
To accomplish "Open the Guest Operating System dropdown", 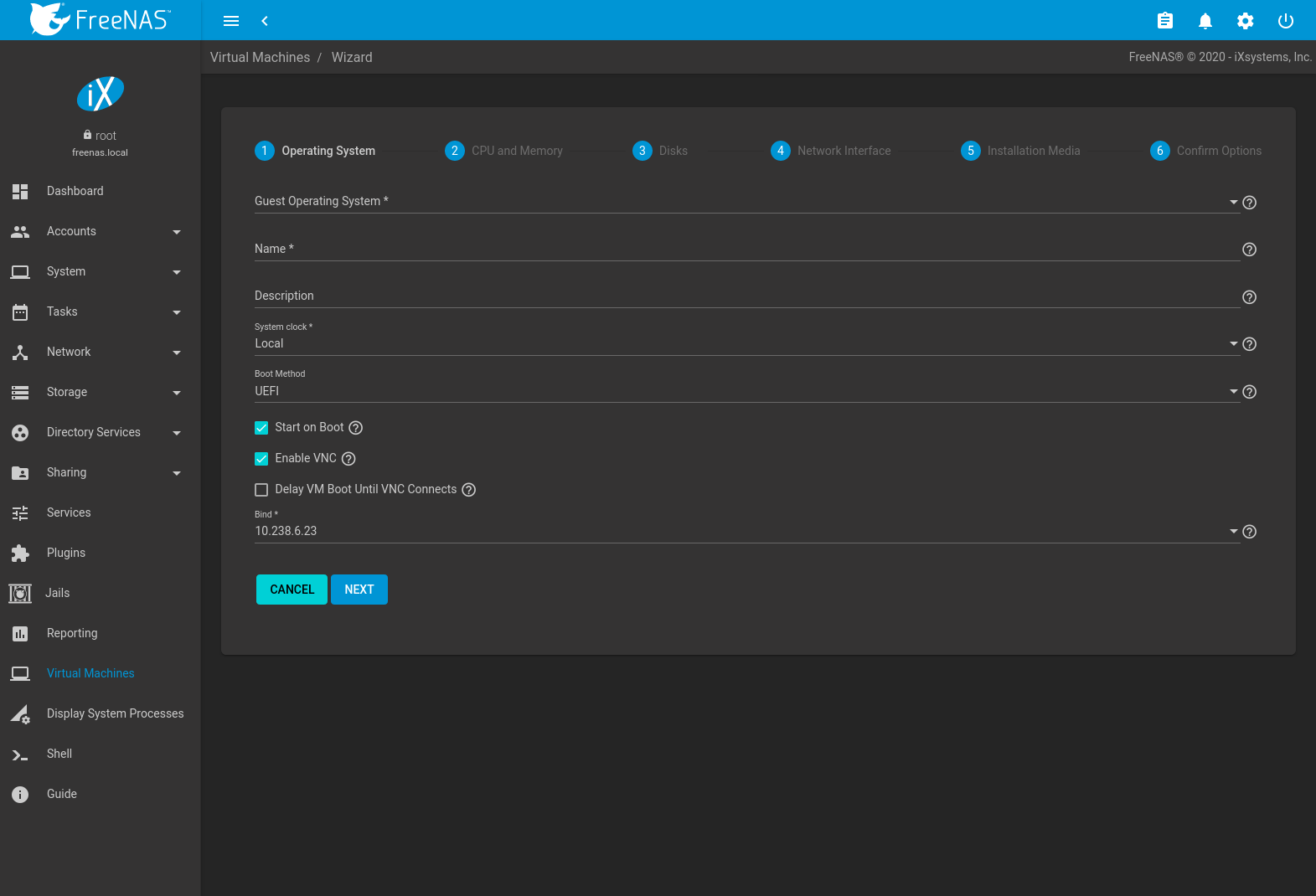I will click(x=746, y=202).
